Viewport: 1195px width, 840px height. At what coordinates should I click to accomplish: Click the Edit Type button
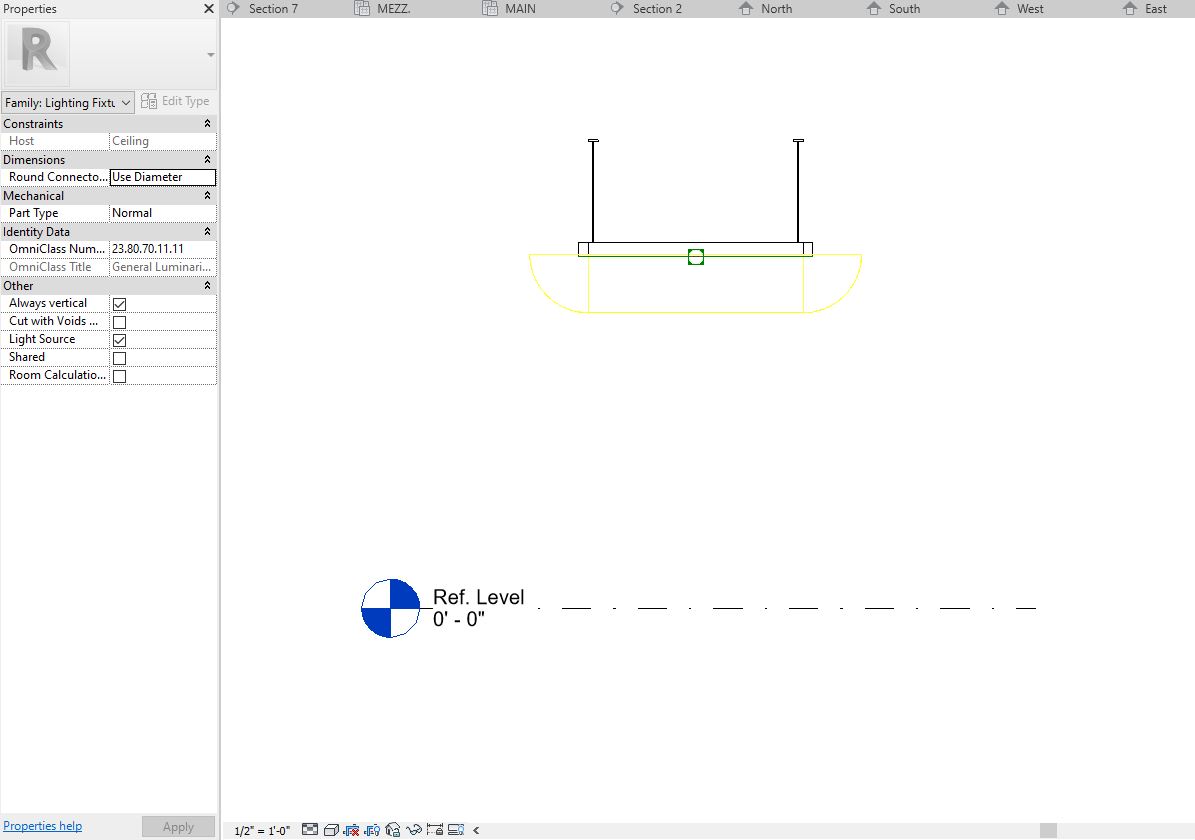pos(176,101)
